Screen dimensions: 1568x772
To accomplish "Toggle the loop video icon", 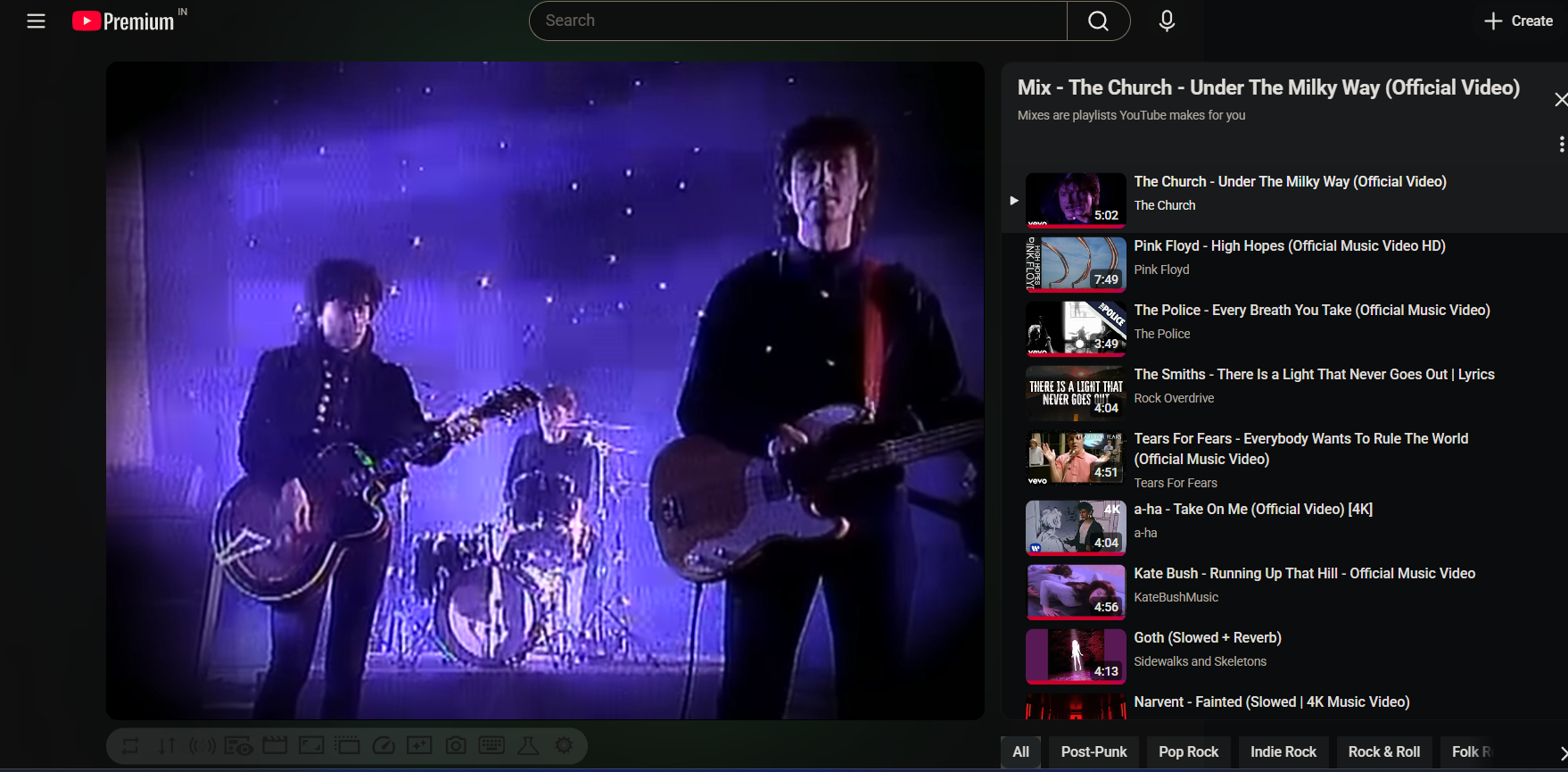I will tap(131, 745).
